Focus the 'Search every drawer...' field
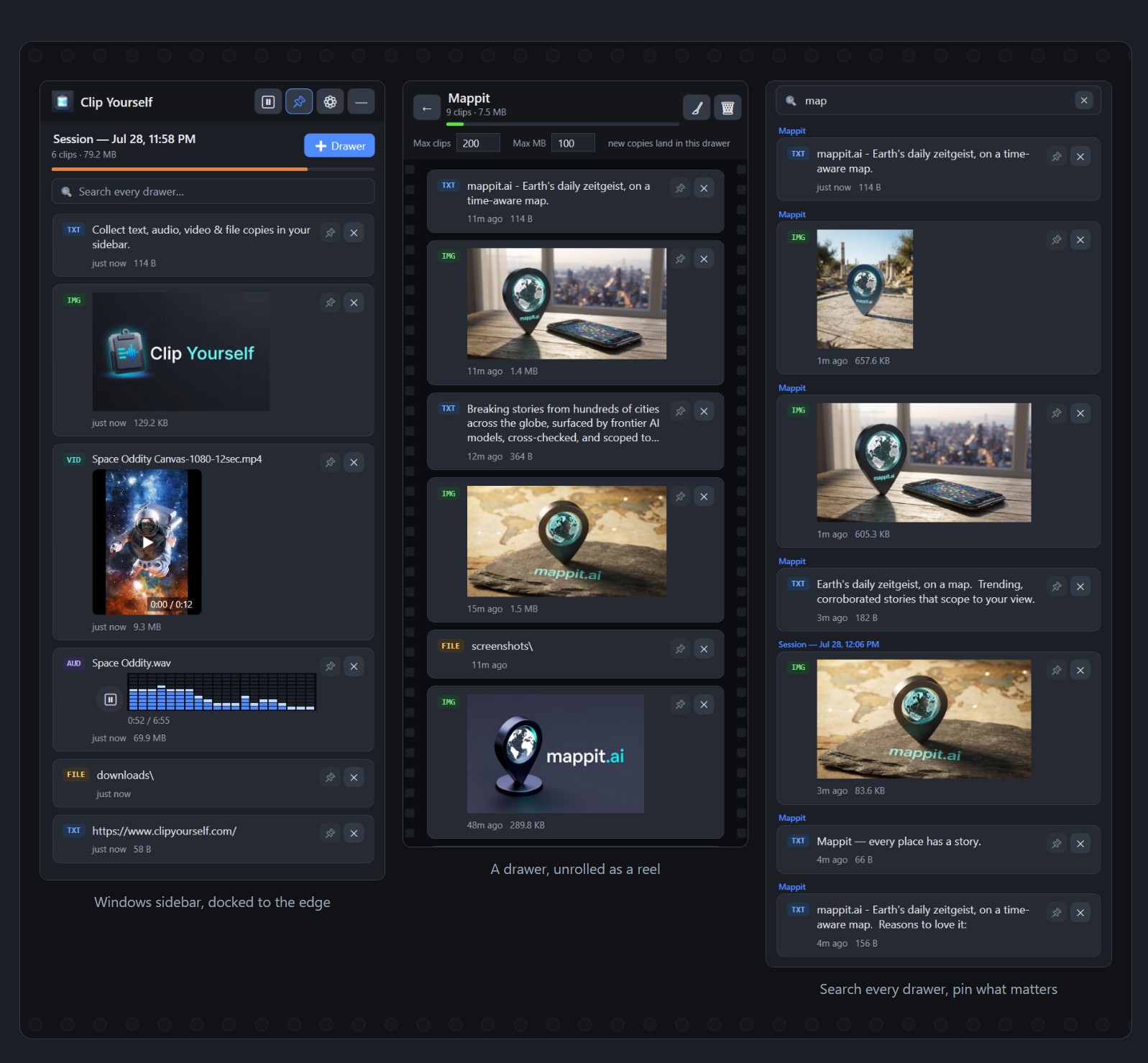 [x=213, y=192]
